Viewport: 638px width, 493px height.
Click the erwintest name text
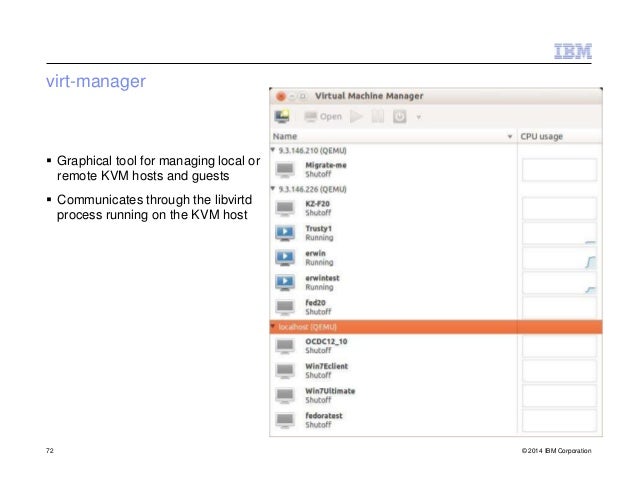pyautogui.click(x=322, y=278)
